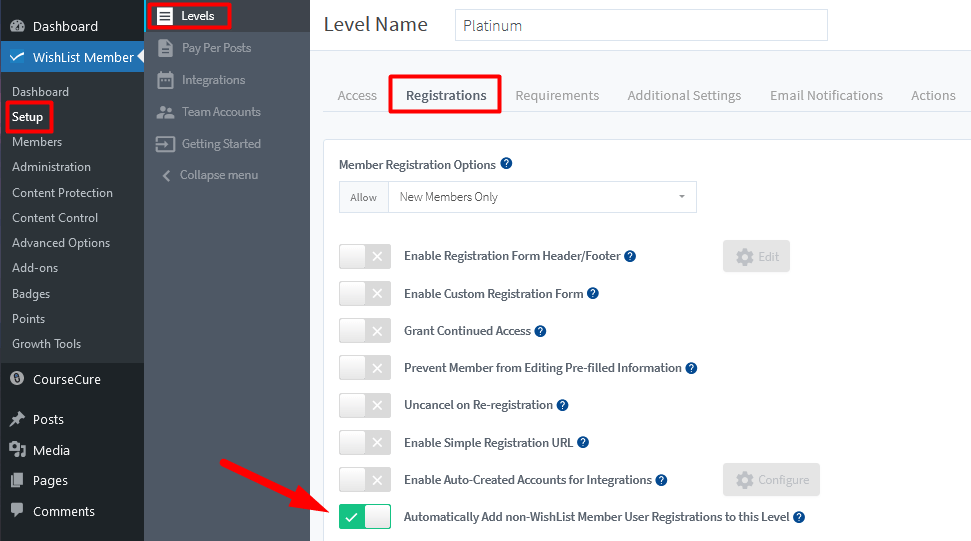The height and width of the screenshot is (541, 971).
Task: Open the Advanced Options submenu link
Action: [x=61, y=243]
